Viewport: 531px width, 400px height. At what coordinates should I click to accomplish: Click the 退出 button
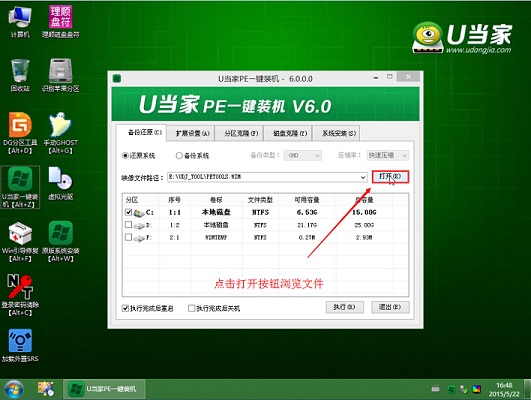tap(390, 307)
